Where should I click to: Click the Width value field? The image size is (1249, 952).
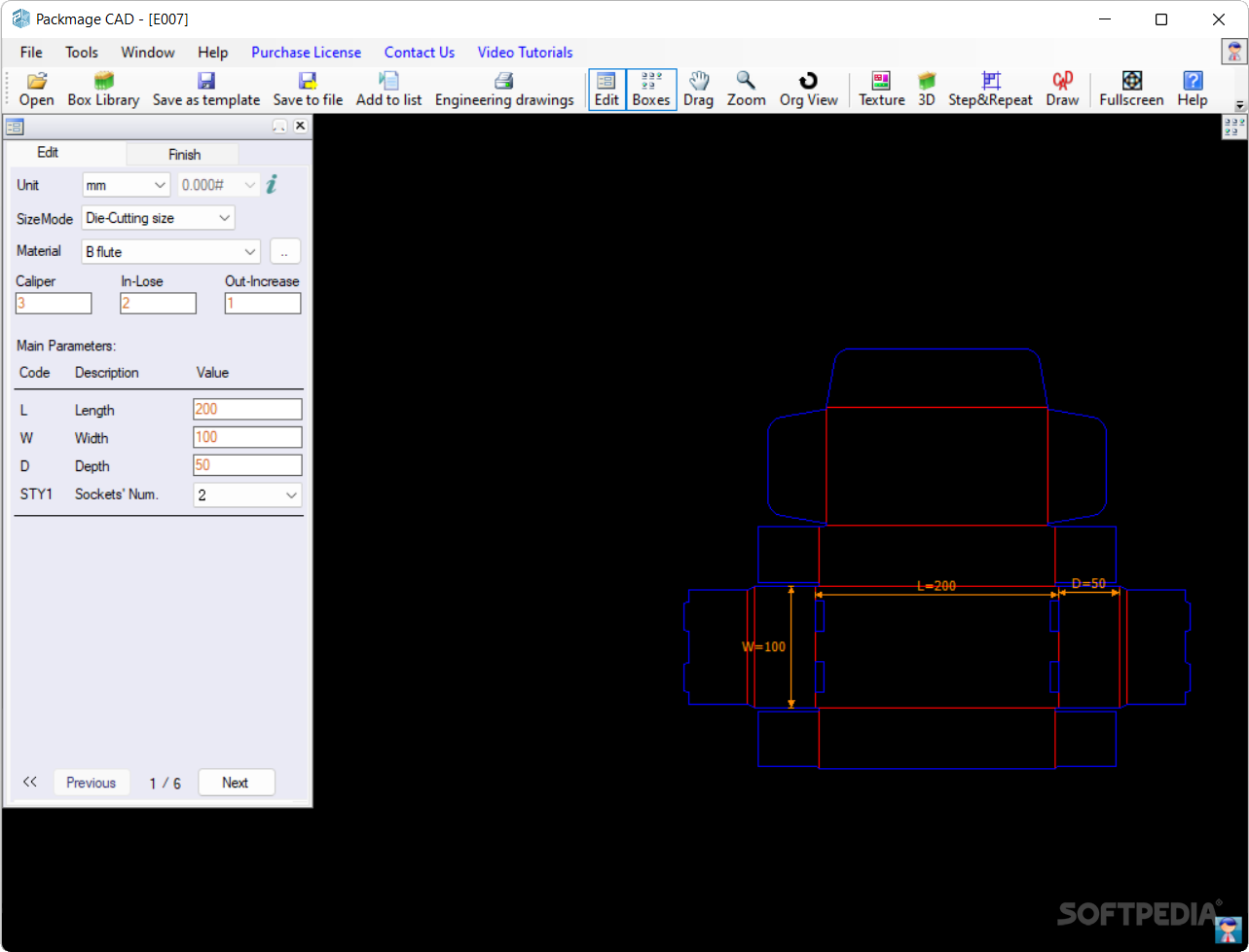point(247,437)
